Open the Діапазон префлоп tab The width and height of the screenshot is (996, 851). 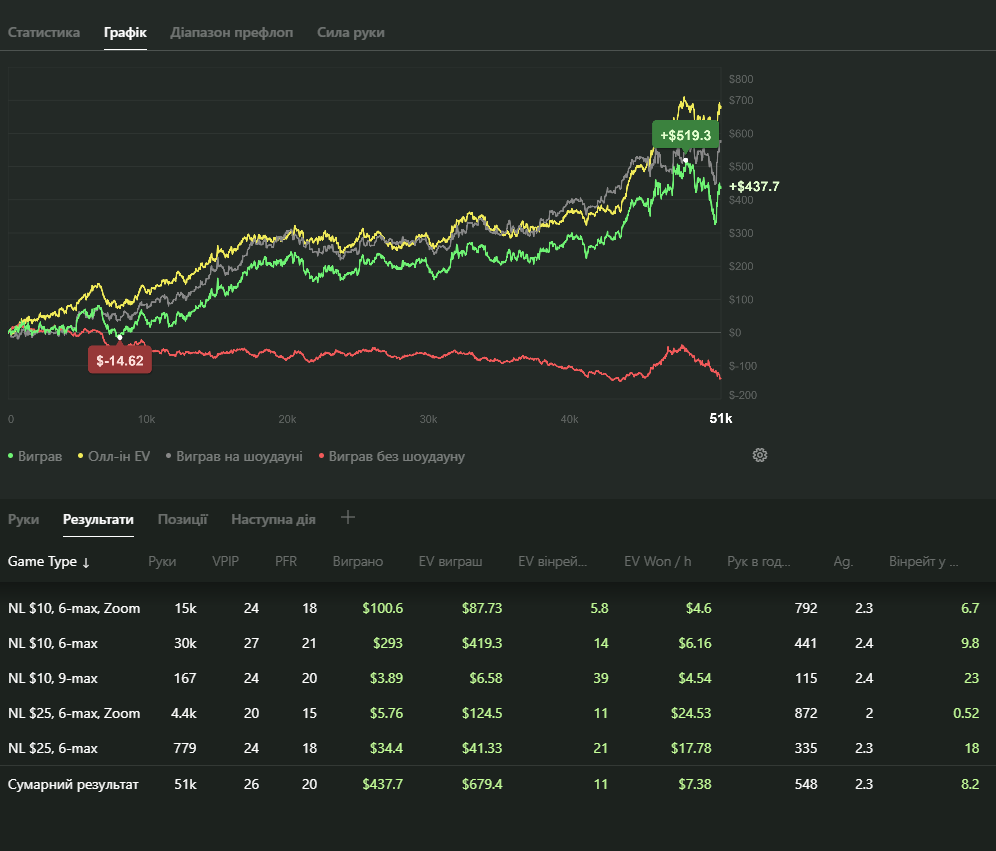click(232, 32)
